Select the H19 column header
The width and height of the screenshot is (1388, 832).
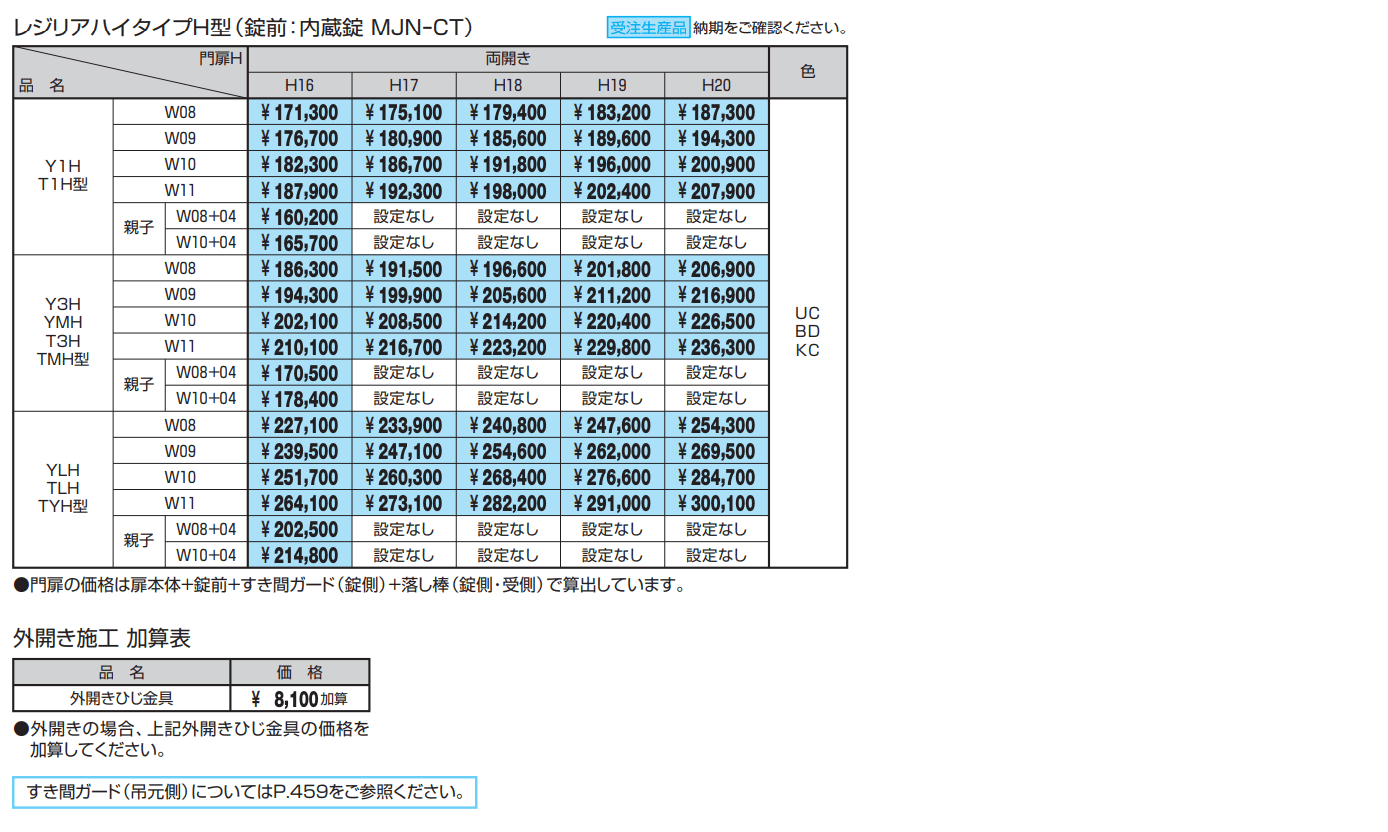(613, 85)
